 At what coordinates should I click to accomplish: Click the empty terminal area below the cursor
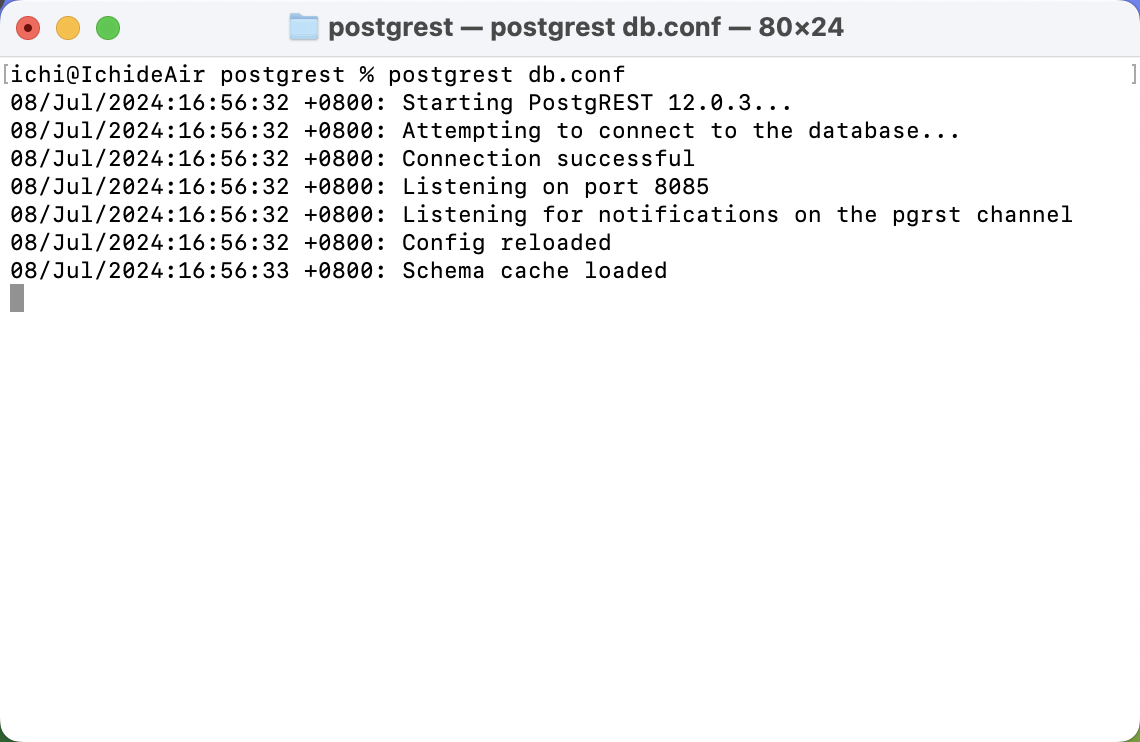(570, 523)
